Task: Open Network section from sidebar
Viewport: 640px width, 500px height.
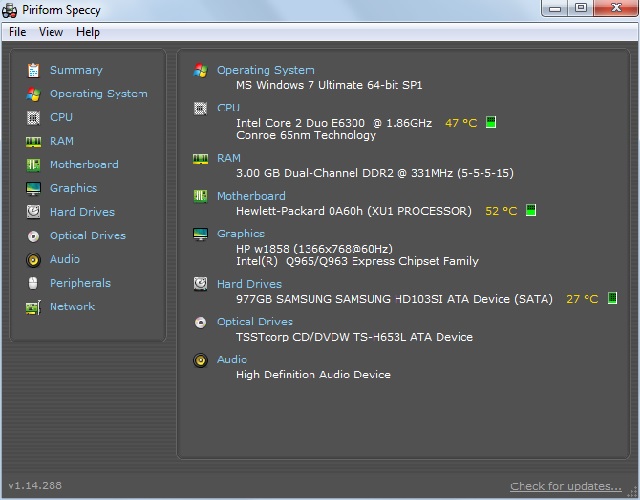Action: pos(72,307)
